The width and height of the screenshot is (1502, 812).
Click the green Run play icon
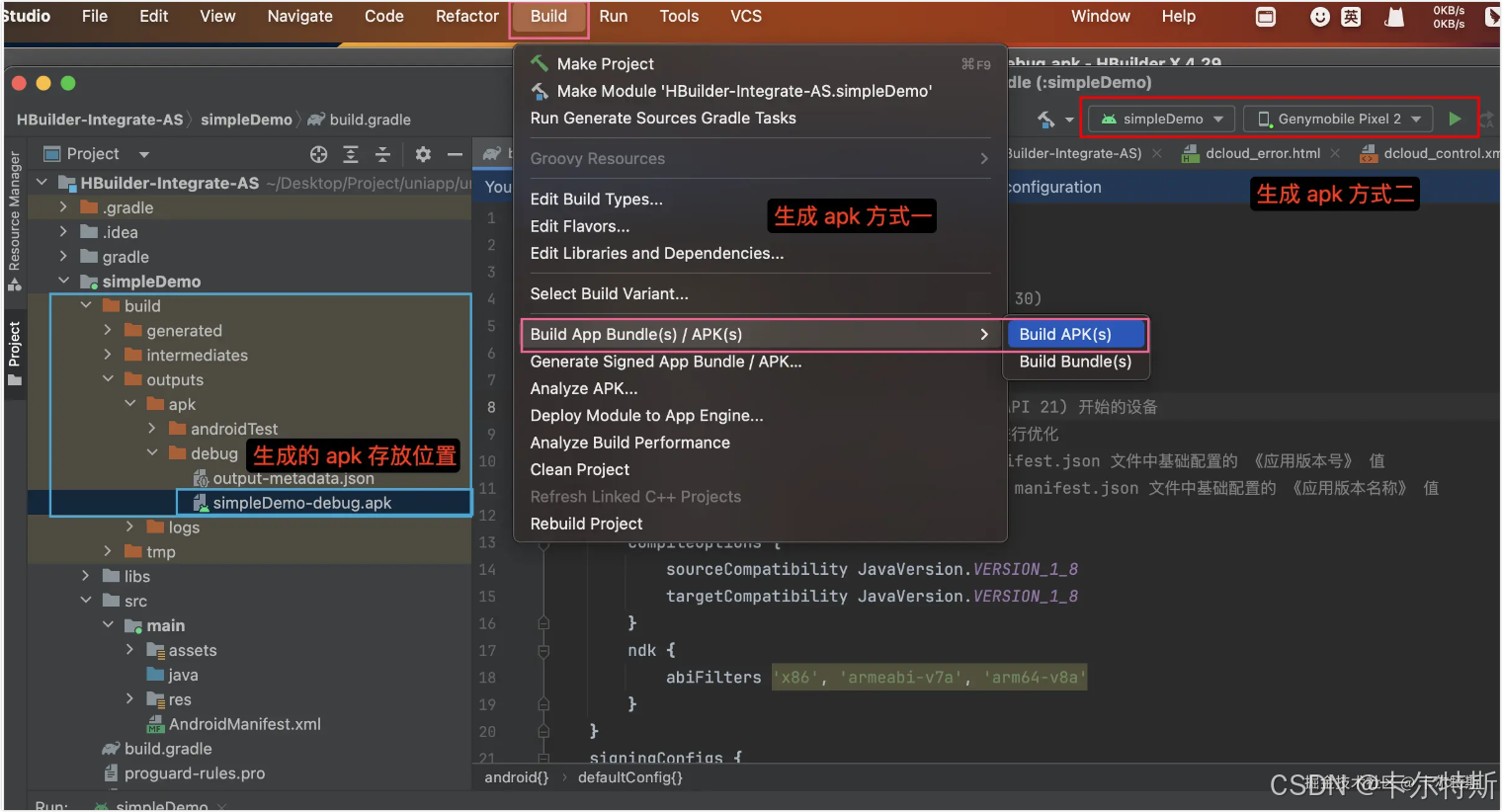coord(1455,119)
